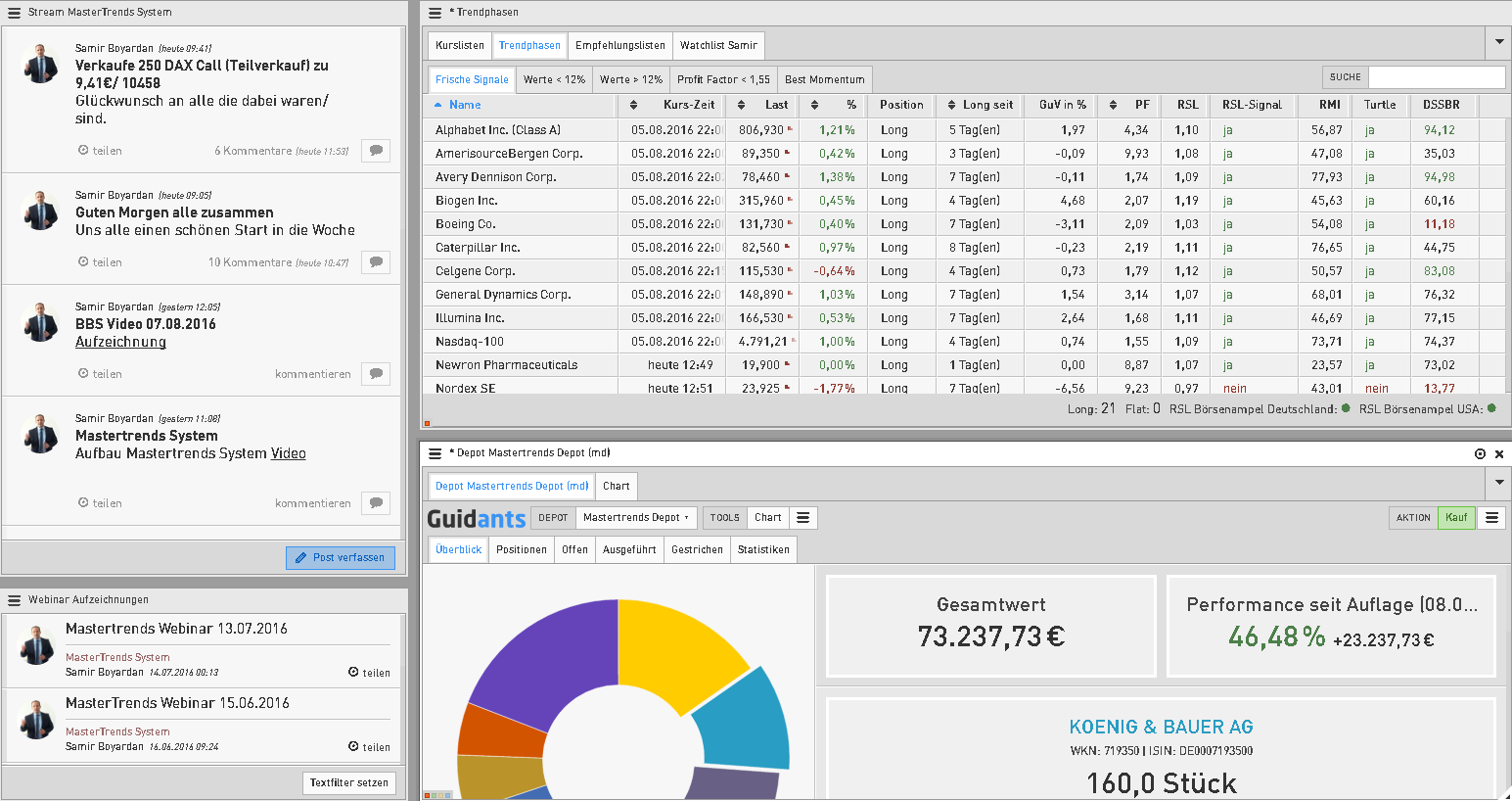Expand the Trendphasen panel tab dropdown arrow
1512x801 pixels.
tap(1498, 42)
